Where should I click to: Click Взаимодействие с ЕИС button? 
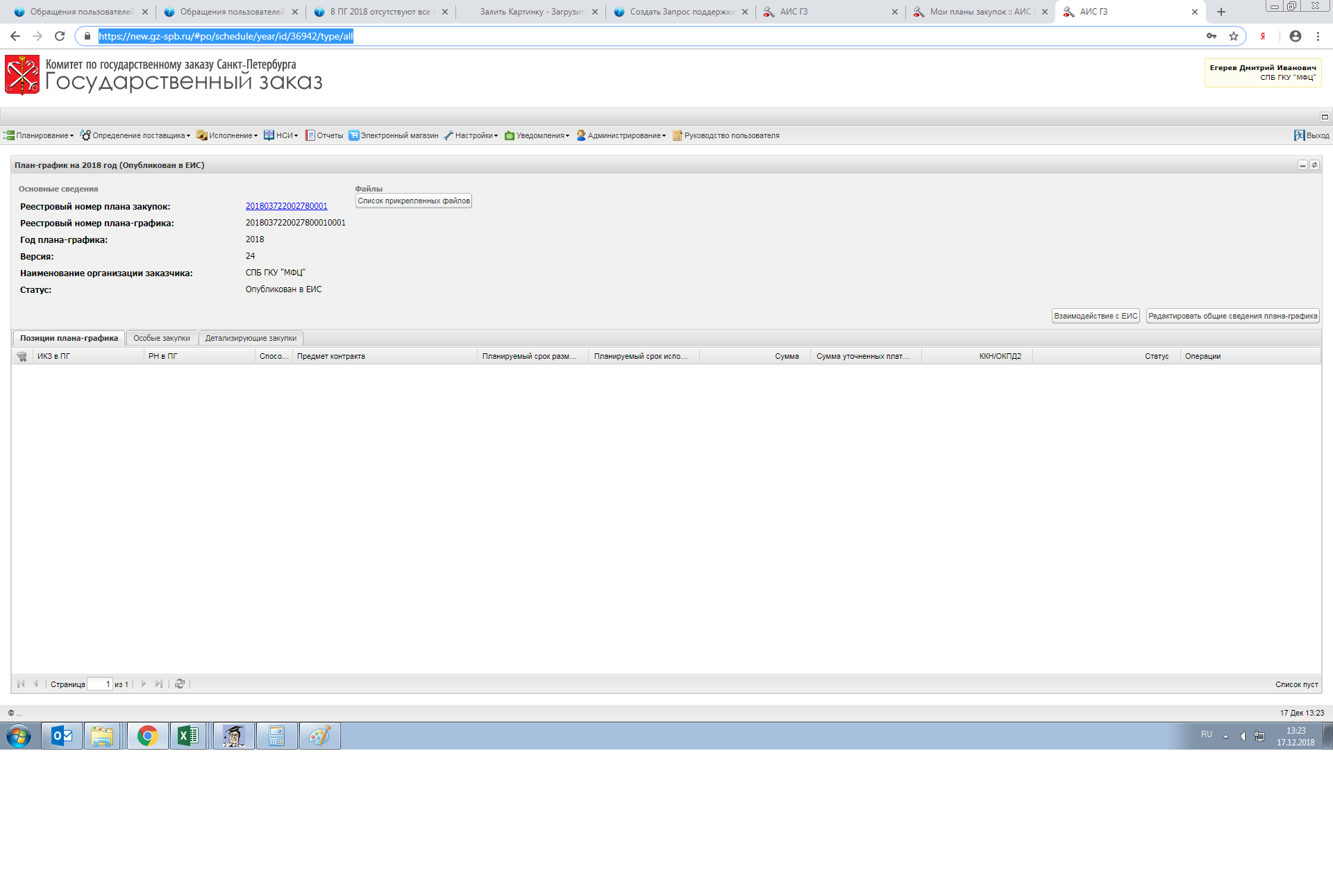point(1096,316)
